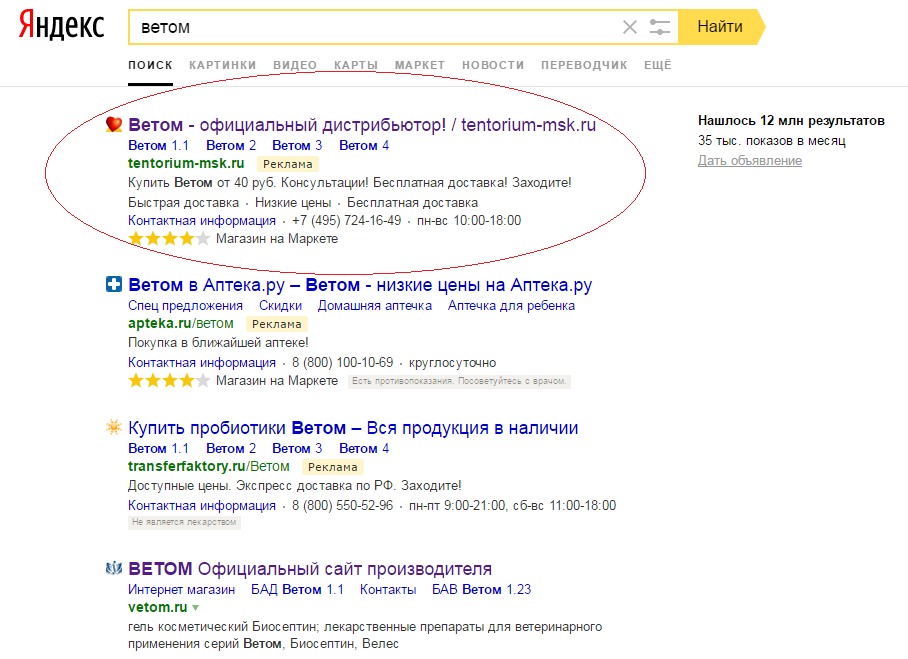Click the Yandex logo
The width and height of the screenshot is (908, 659).
tap(61, 27)
